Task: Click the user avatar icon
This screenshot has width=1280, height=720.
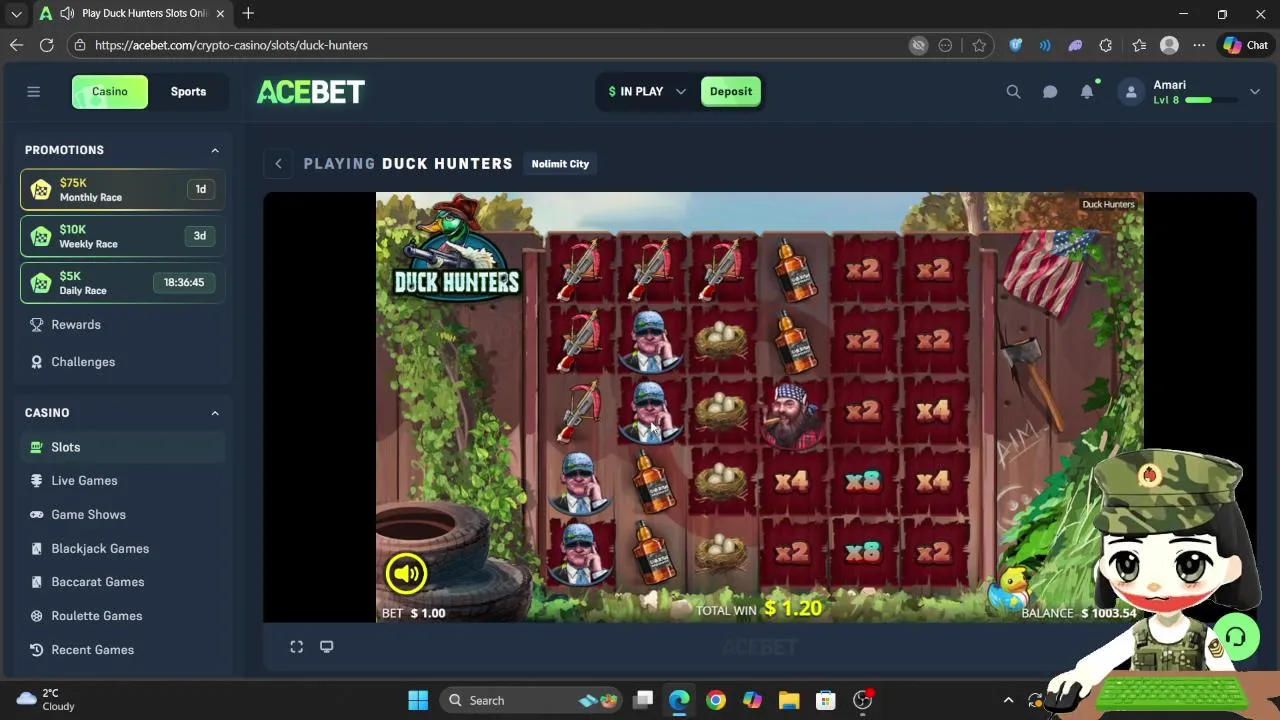Action: [x=1131, y=92]
